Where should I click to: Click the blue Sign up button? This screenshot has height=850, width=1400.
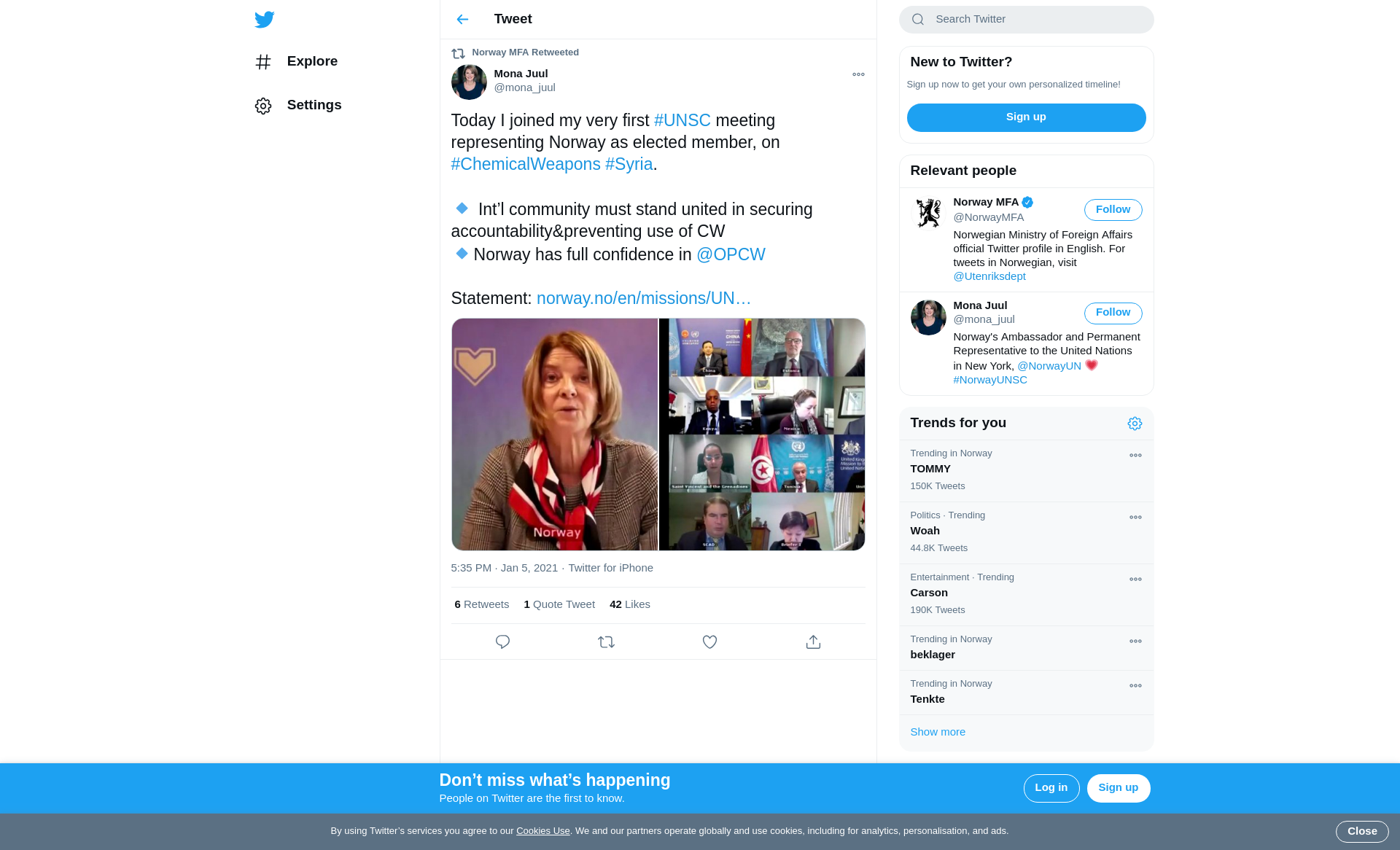[x=1026, y=117]
